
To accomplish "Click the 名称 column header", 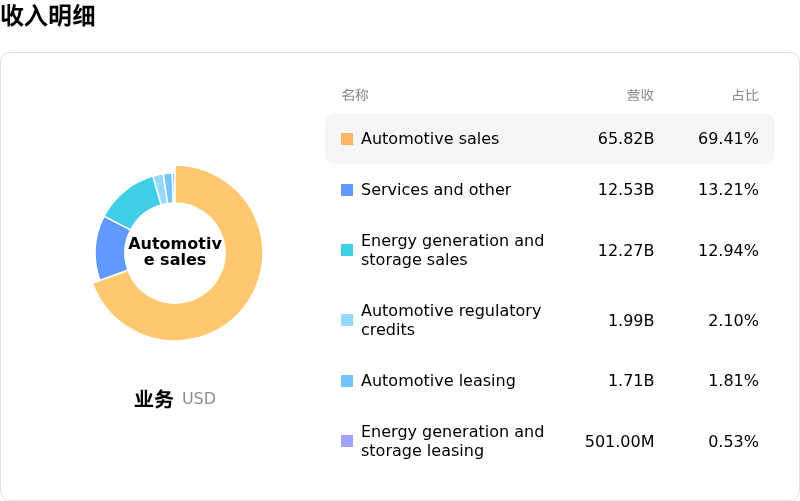I will pos(355,95).
